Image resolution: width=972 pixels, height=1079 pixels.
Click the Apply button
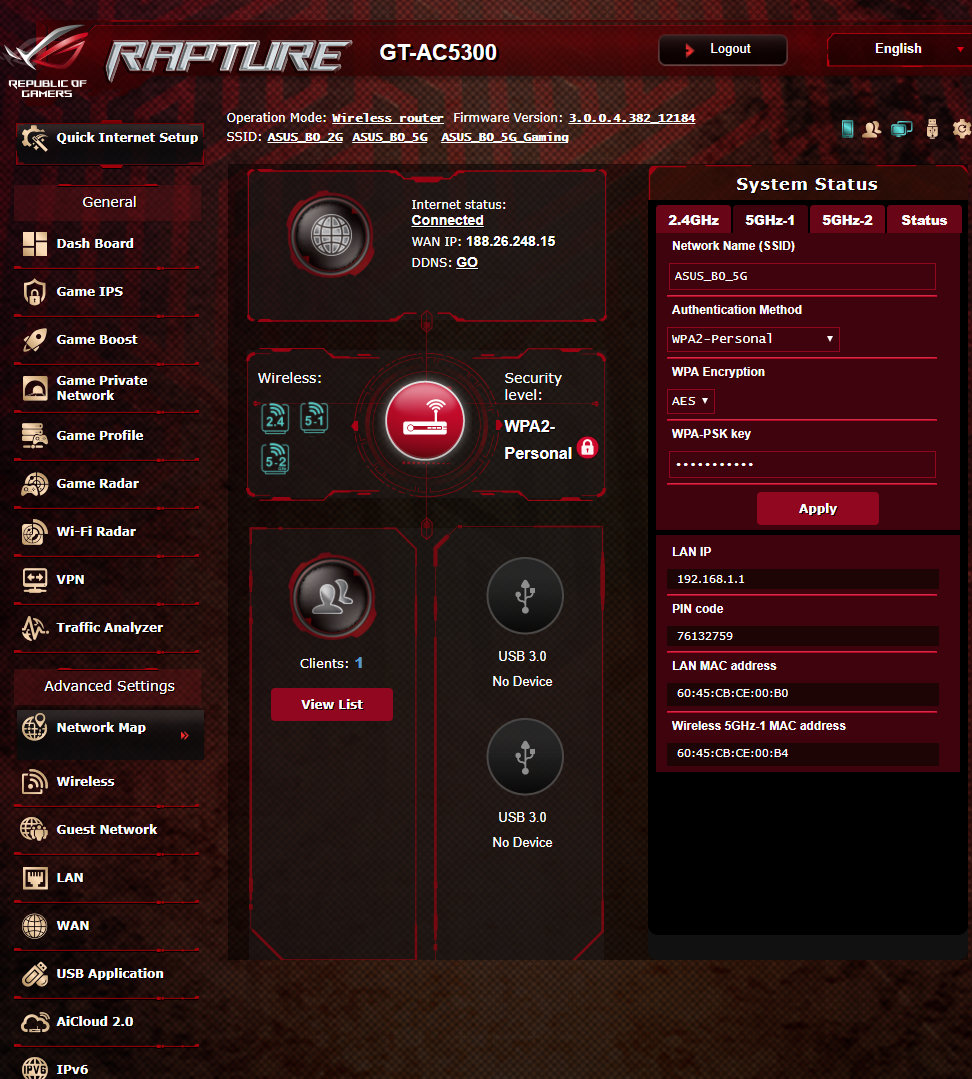817,509
